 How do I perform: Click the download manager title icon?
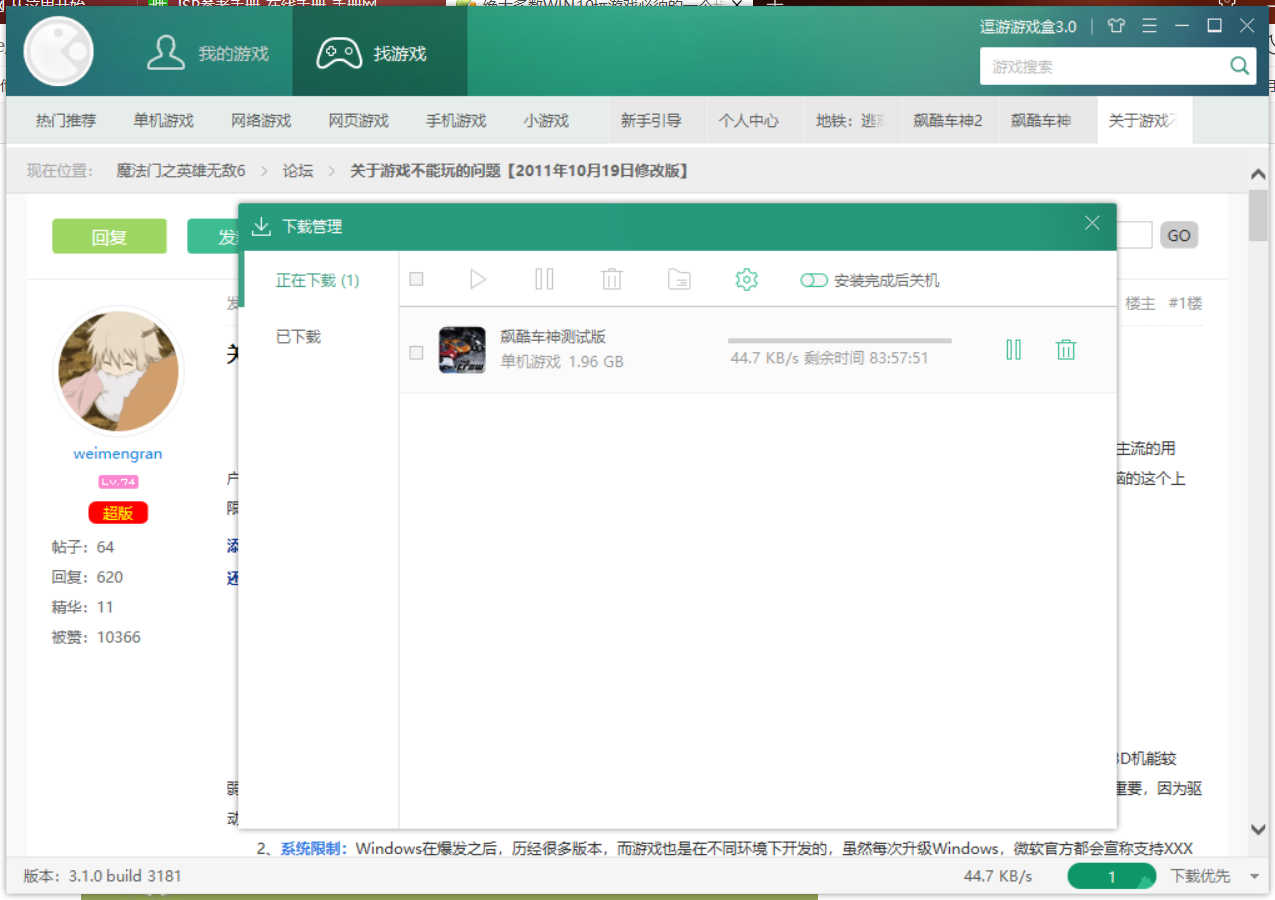tap(261, 227)
